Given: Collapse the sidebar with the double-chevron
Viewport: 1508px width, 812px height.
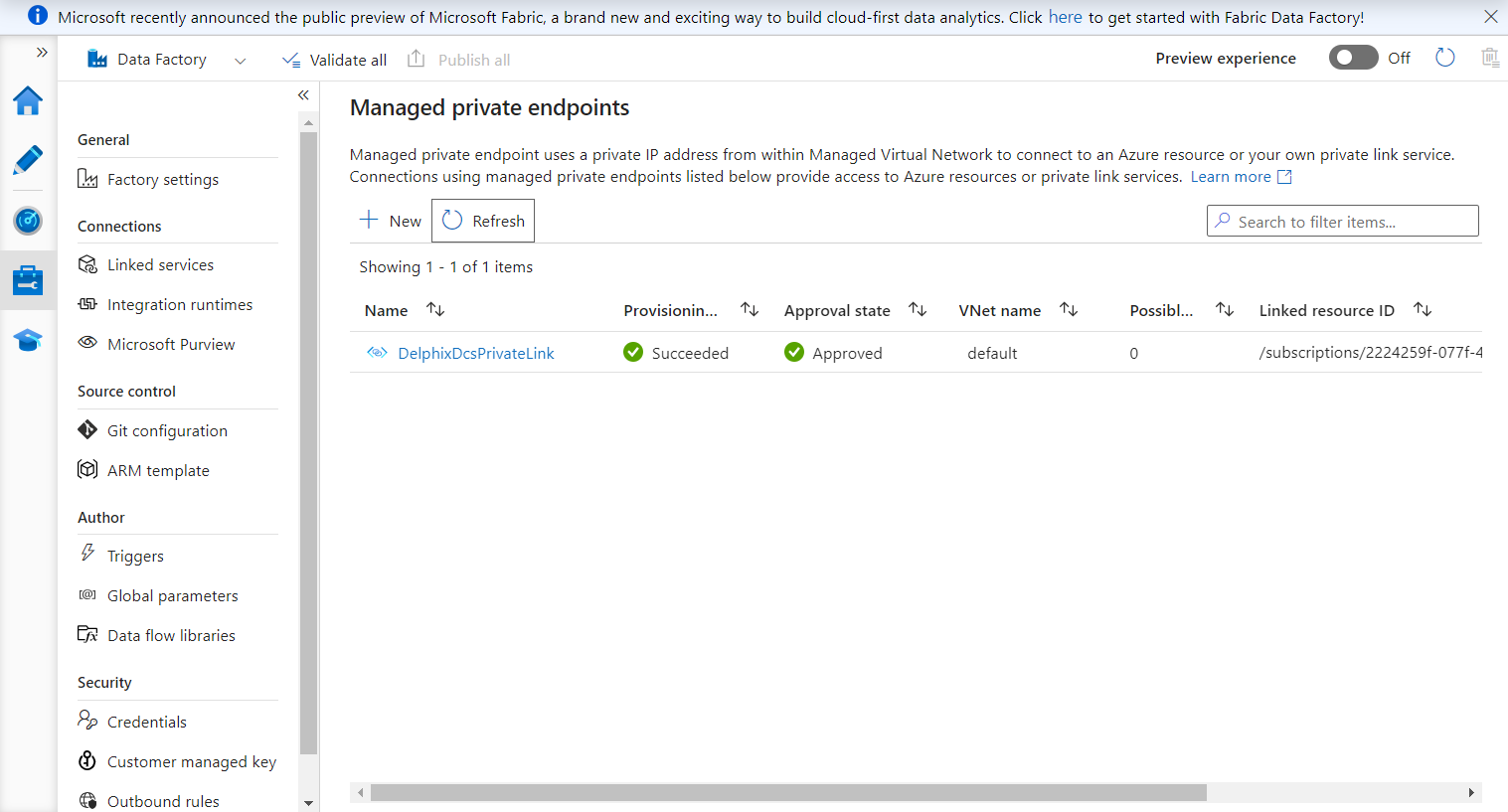Looking at the screenshot, I should (x=303, y=94).
